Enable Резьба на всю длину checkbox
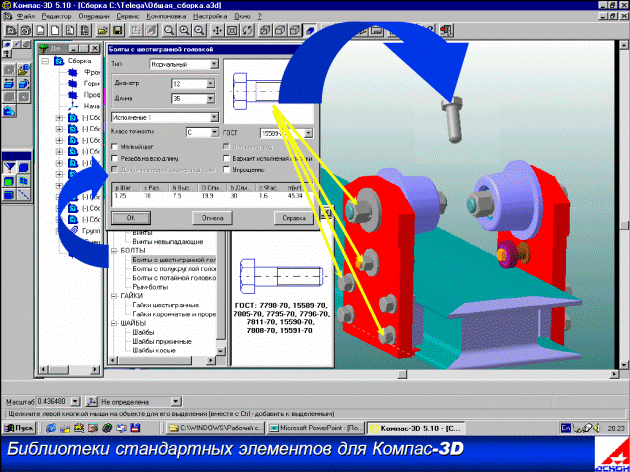 115,158
